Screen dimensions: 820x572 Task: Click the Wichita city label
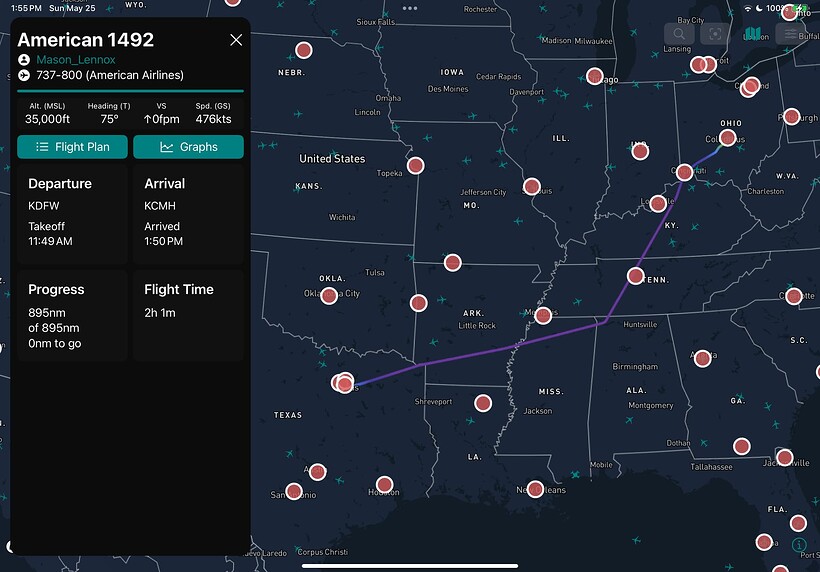342,217
